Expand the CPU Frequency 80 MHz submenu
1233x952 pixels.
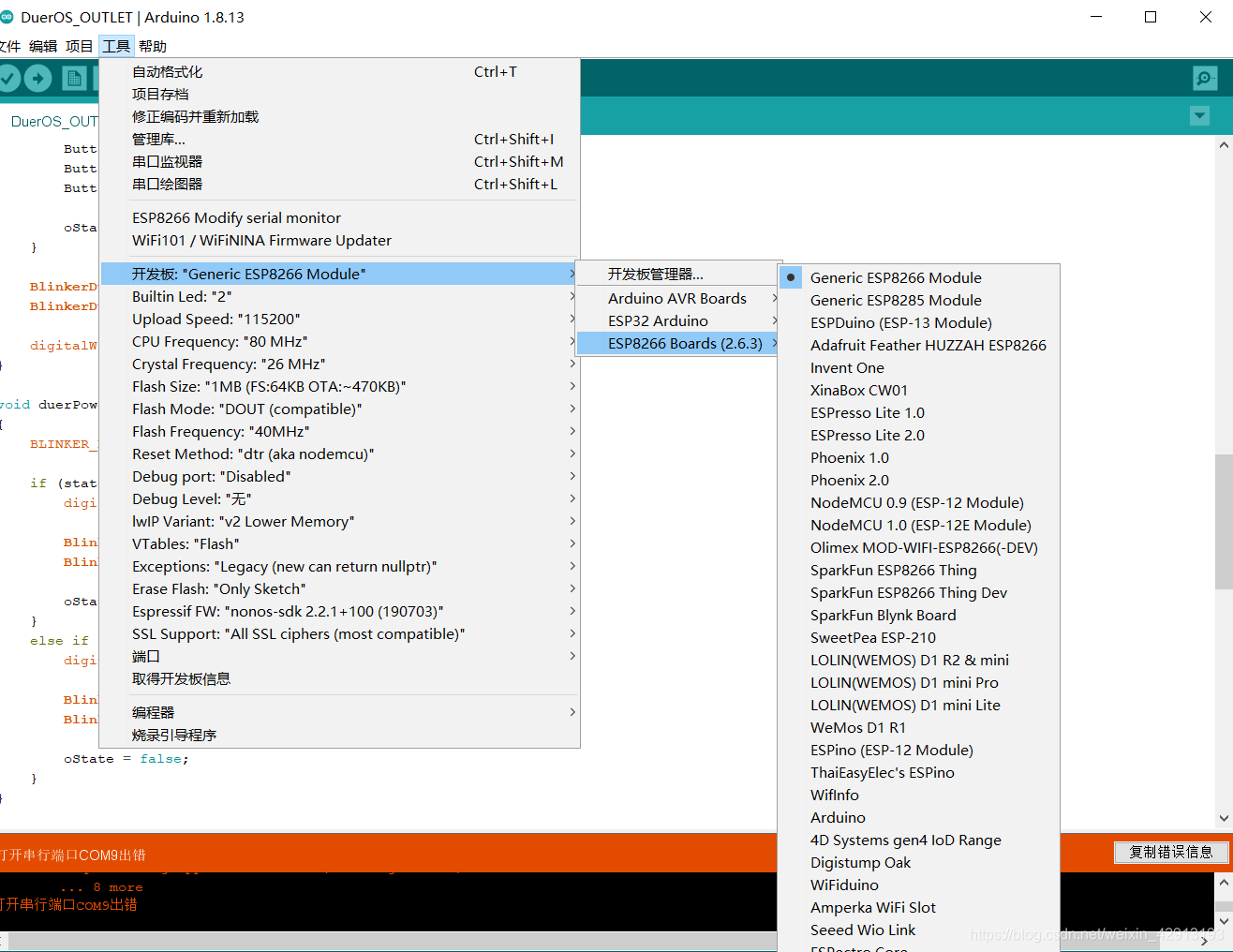click(x=339, y=341)
